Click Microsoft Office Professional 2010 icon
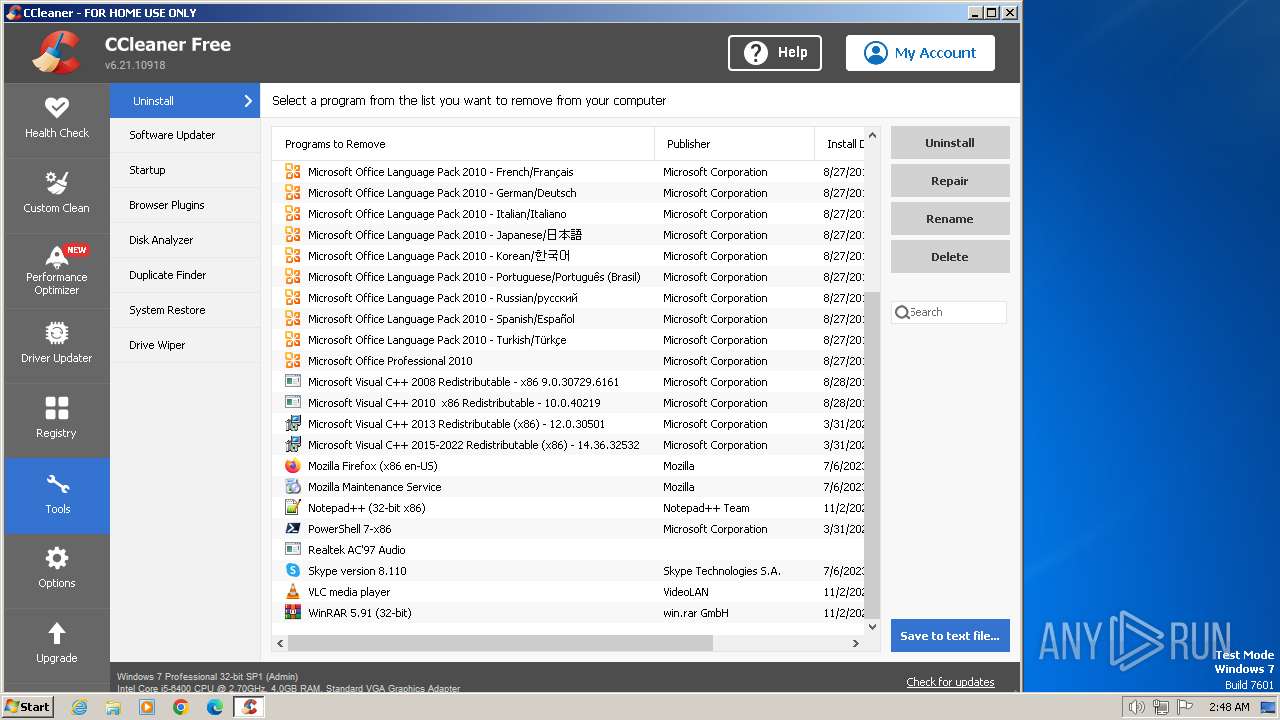This screenshot has width=1280, height=720. (x=293, y=361)
